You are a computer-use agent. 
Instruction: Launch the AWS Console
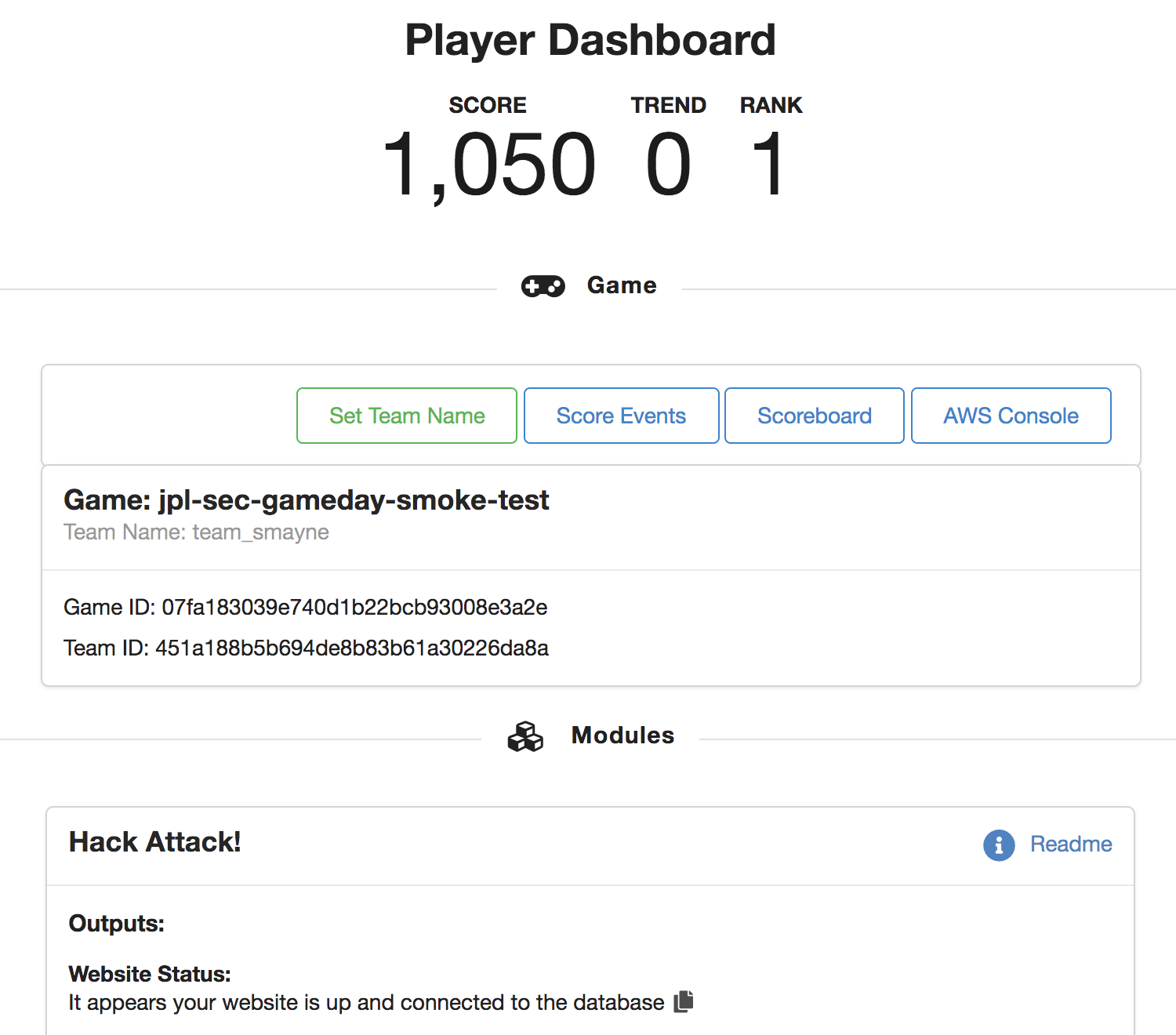1011,416
